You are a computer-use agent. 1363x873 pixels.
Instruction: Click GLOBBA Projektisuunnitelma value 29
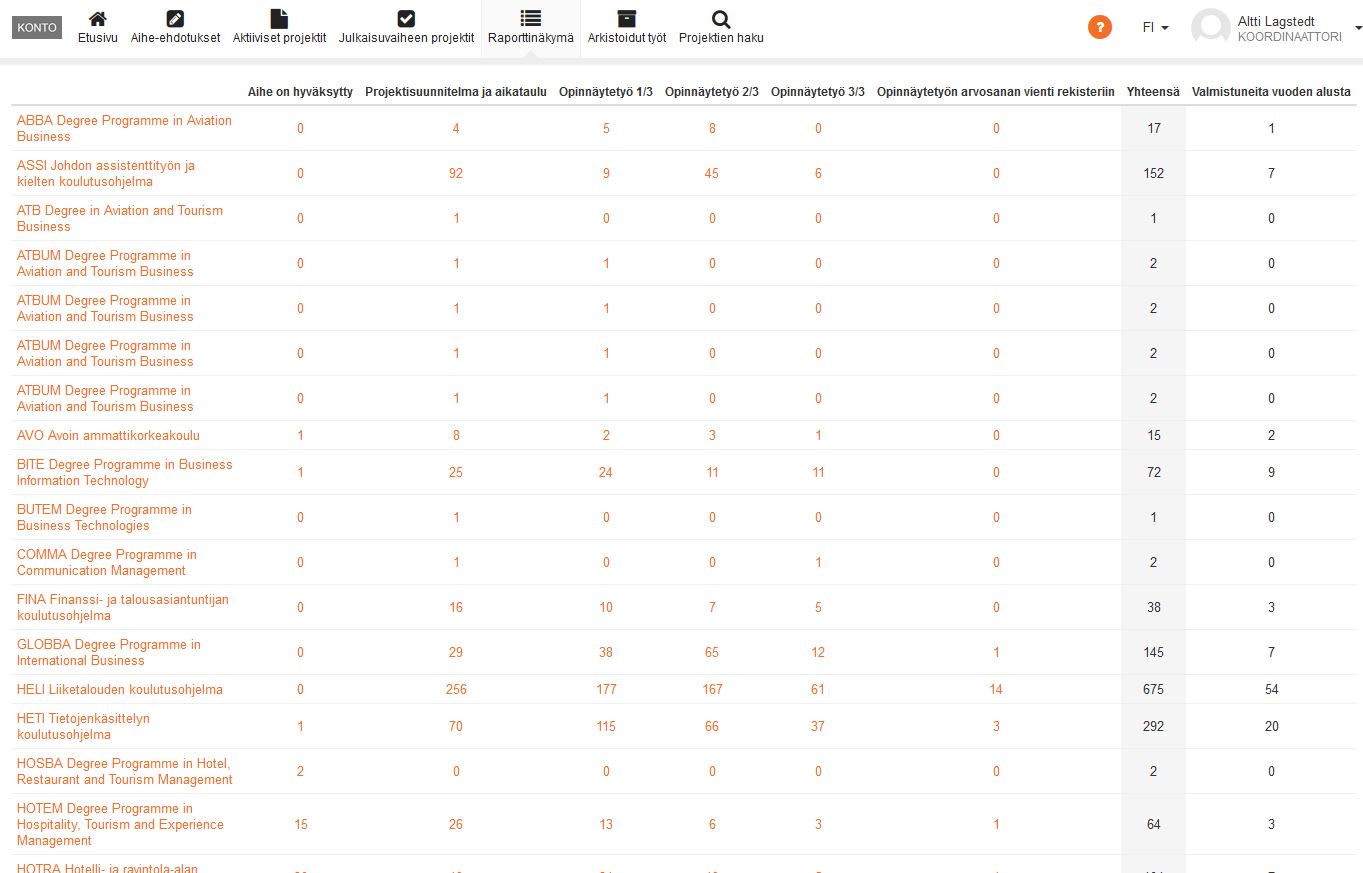tap(456, 652)
